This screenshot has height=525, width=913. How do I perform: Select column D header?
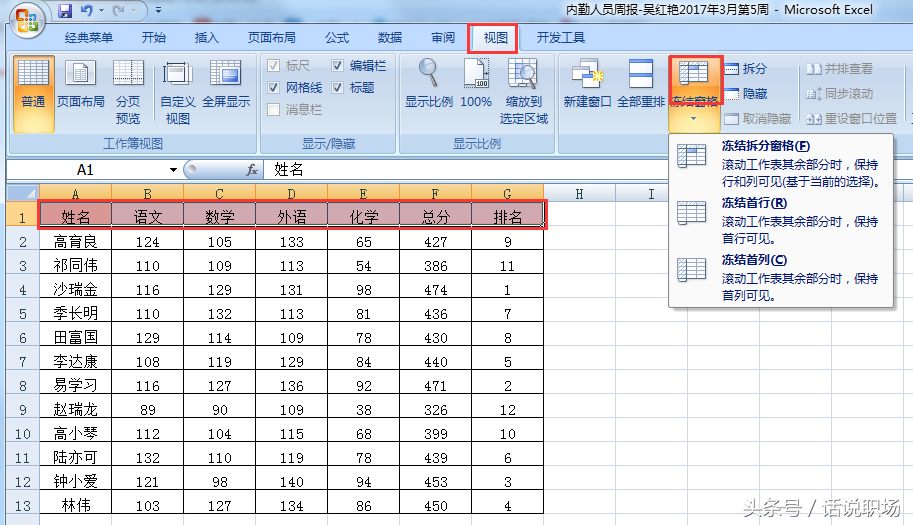(291, 193)
